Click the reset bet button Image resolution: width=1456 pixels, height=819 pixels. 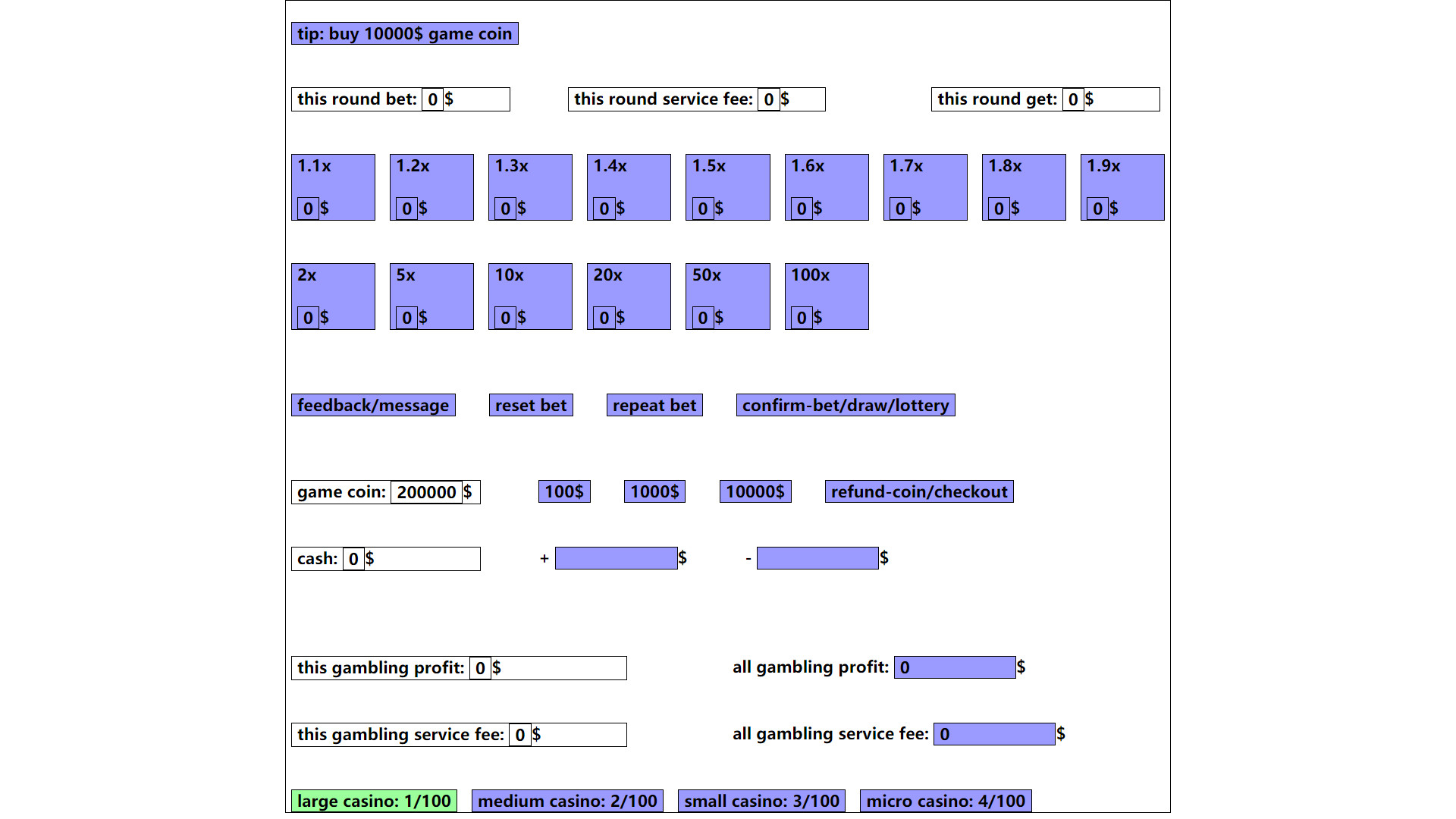531,405
